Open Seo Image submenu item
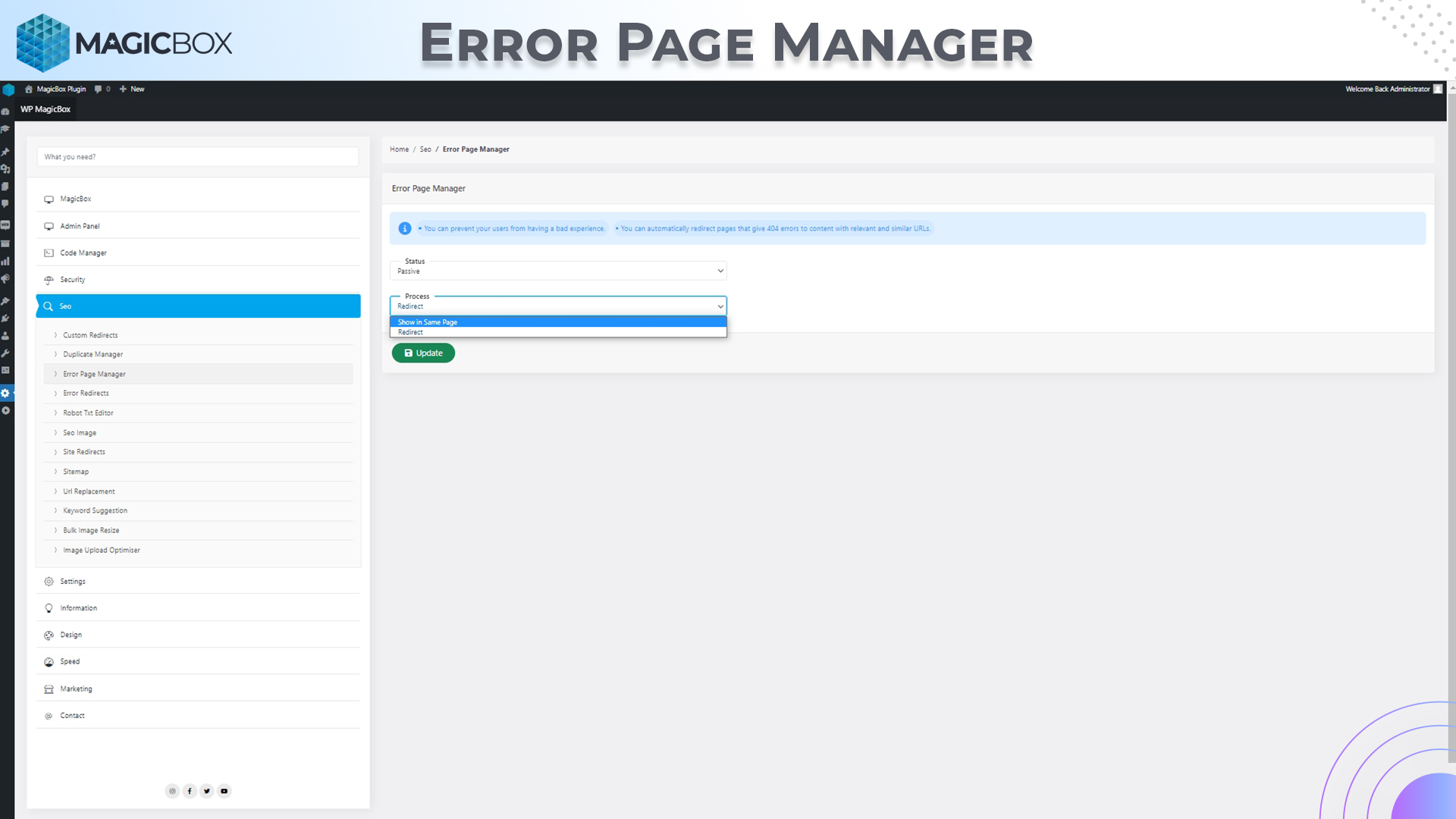This screenshot has height=819, width=1456. click(198, 433)
